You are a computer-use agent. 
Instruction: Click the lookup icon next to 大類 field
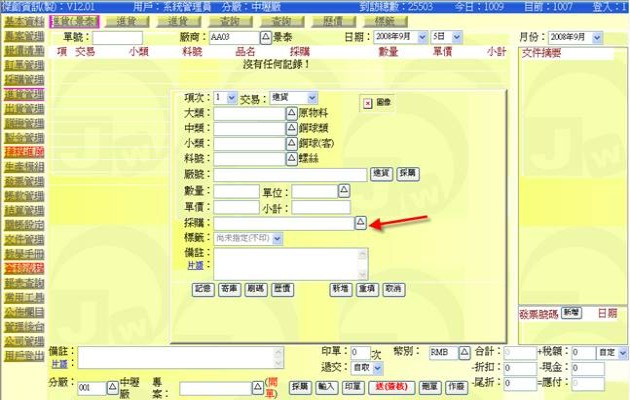coord(293,113)
